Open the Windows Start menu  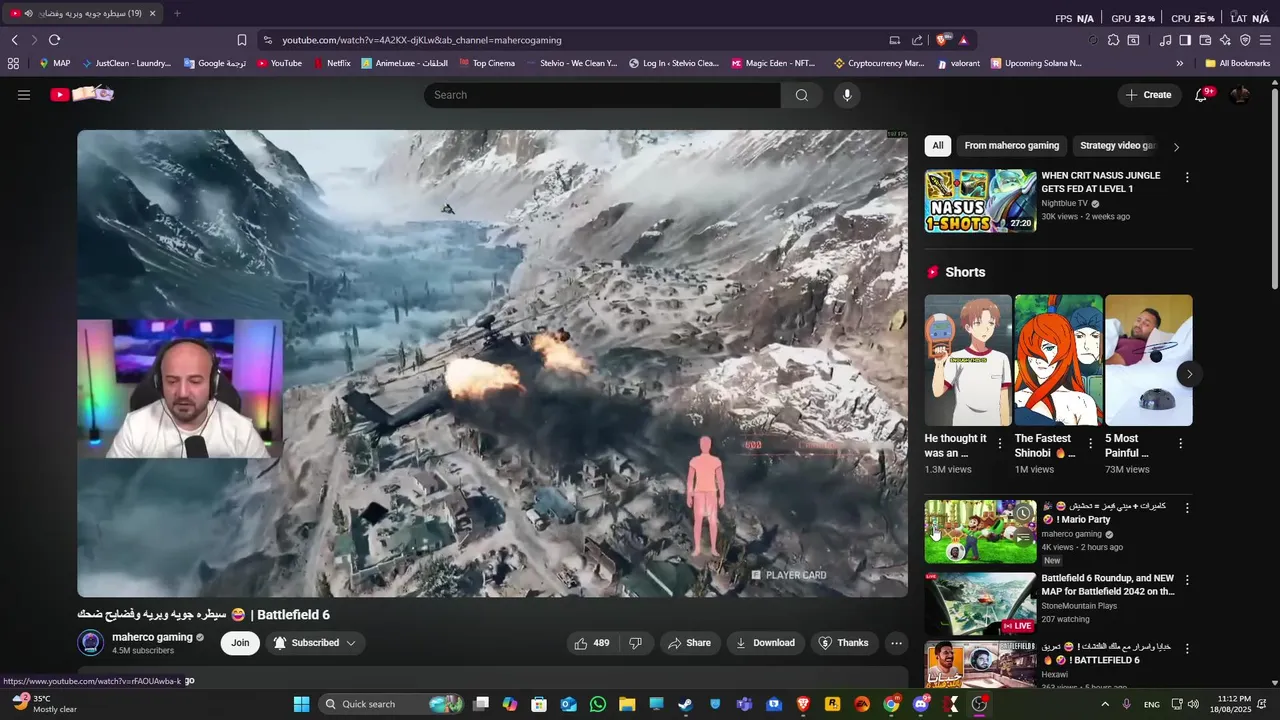coord(301,704)
